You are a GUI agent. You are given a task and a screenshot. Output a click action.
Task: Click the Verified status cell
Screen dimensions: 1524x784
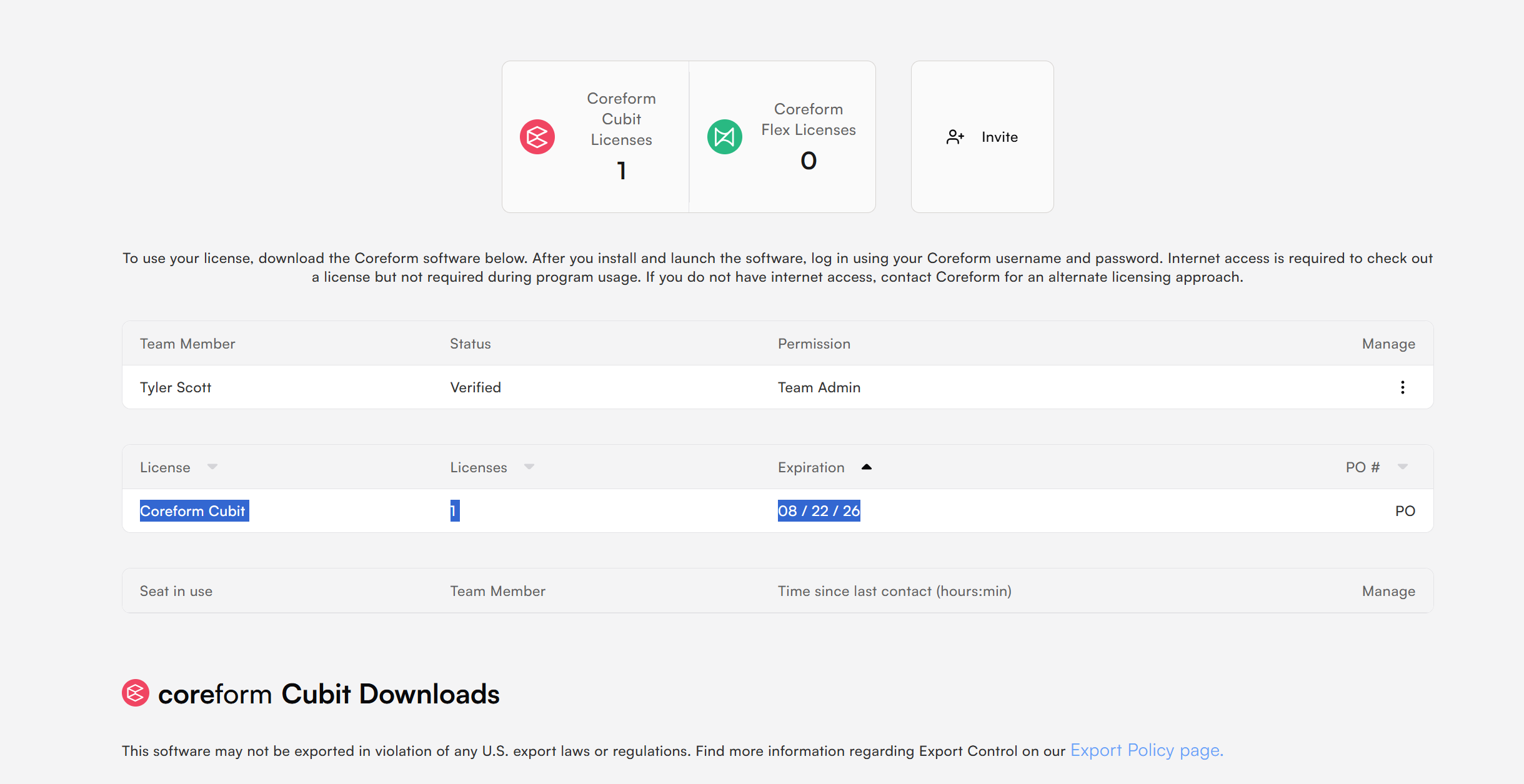pyautogui.click(x=476, y=387)
